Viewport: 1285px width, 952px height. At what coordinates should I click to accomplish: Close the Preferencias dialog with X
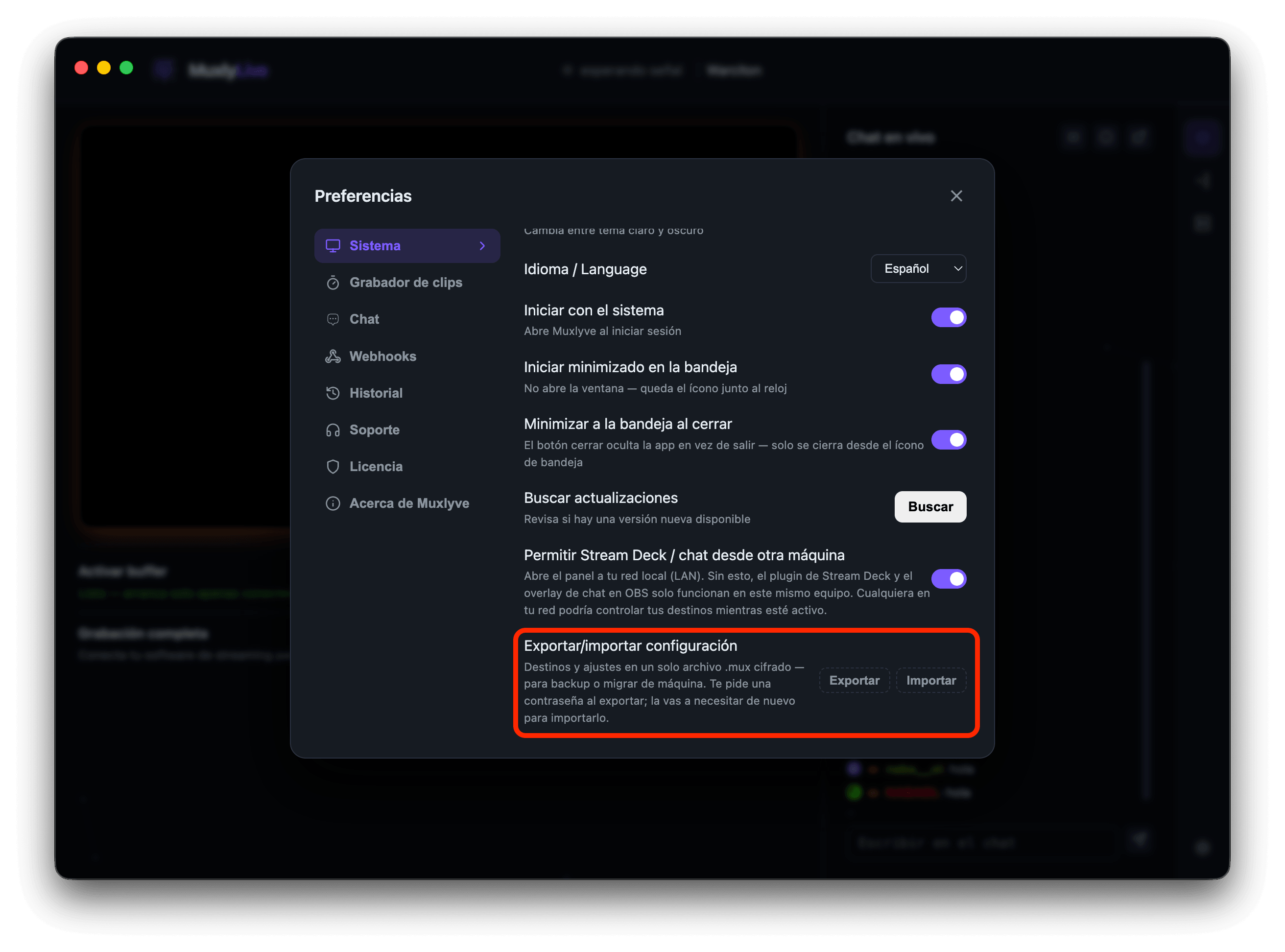click(956, 196)
